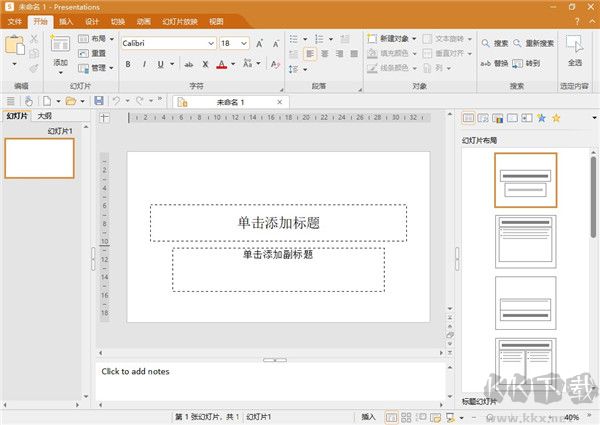Image resolution: width=600 pixels, height=425 pixels.
Task: Switch to the 切换 transition ribbon tab
Action: click(118, 21)
